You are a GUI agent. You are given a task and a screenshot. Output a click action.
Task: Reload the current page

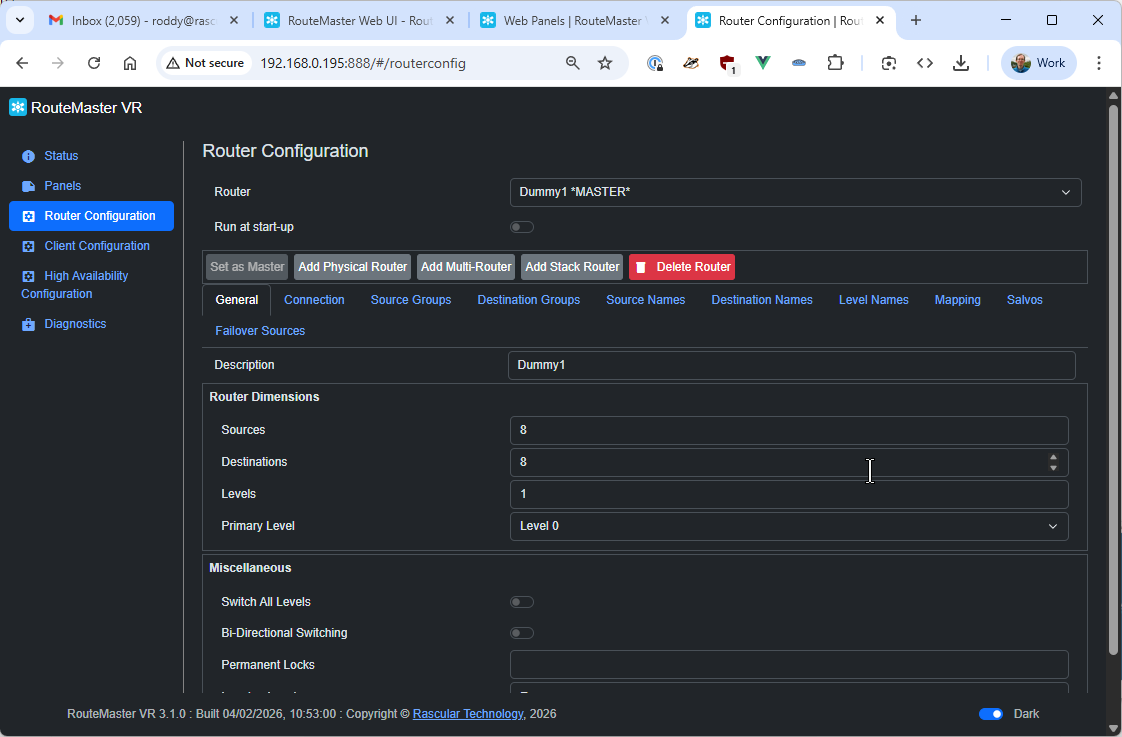pos(94,63)
